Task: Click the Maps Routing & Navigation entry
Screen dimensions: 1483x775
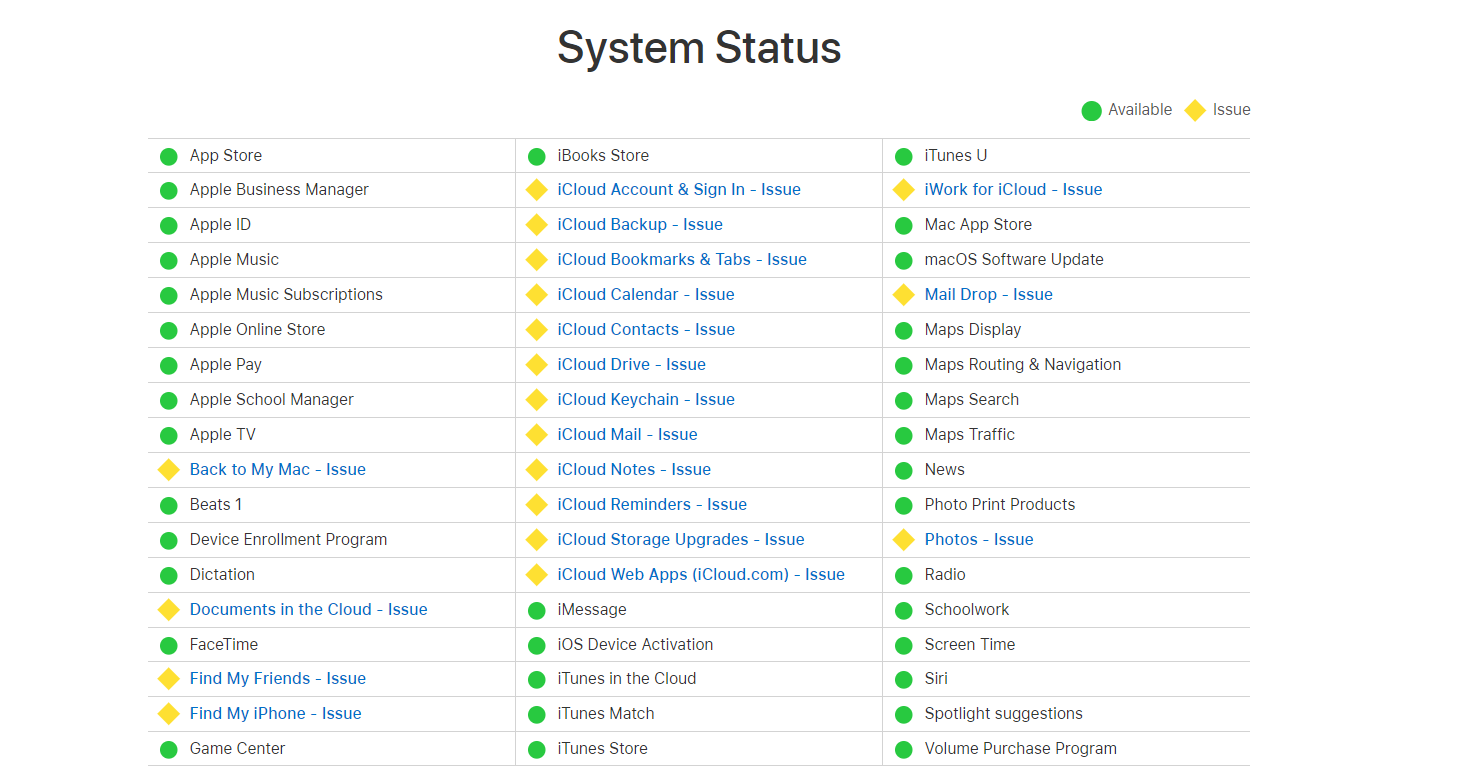Action: (x=1023, y=365)
